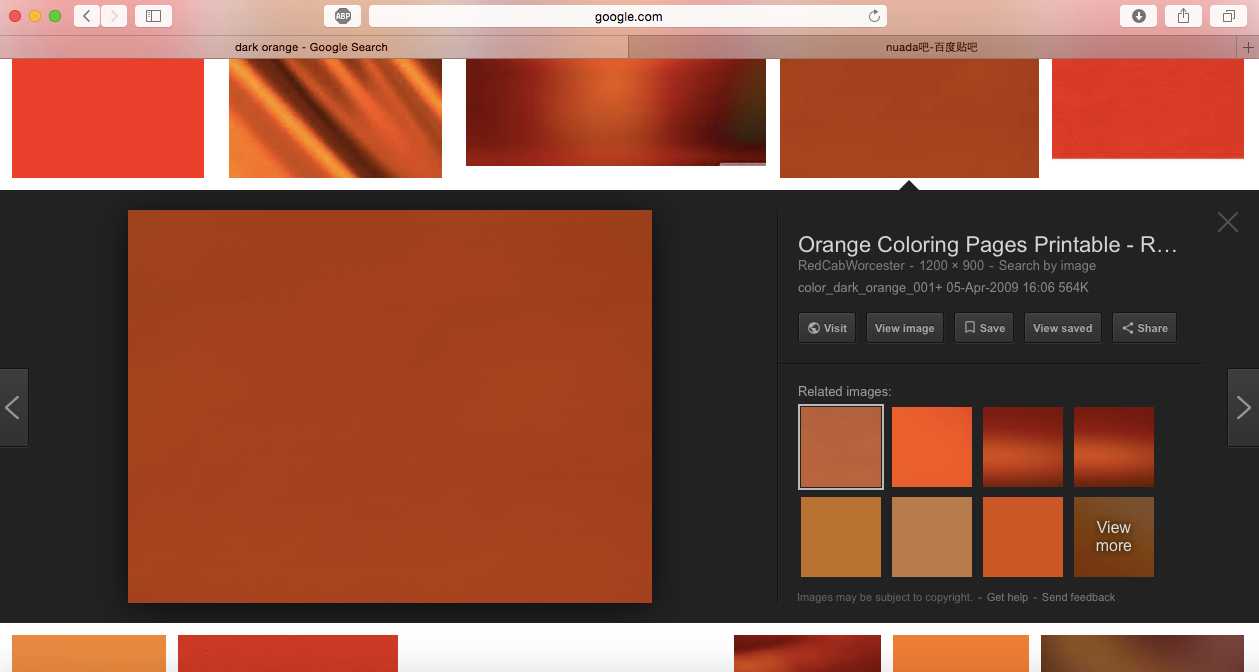This screenshot has height=672, width=1259.
Task: Click the Get help link
Action: click(1007, 597)
